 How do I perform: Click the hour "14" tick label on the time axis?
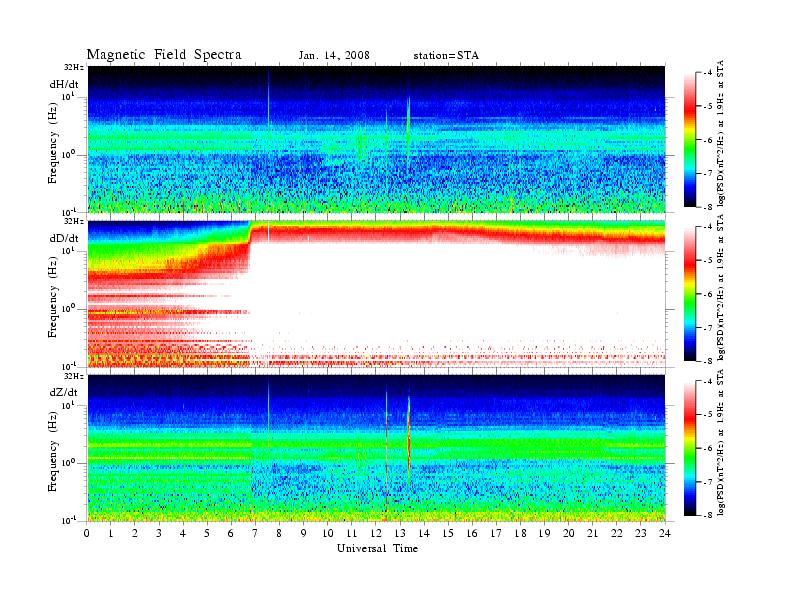click(424, 534)
